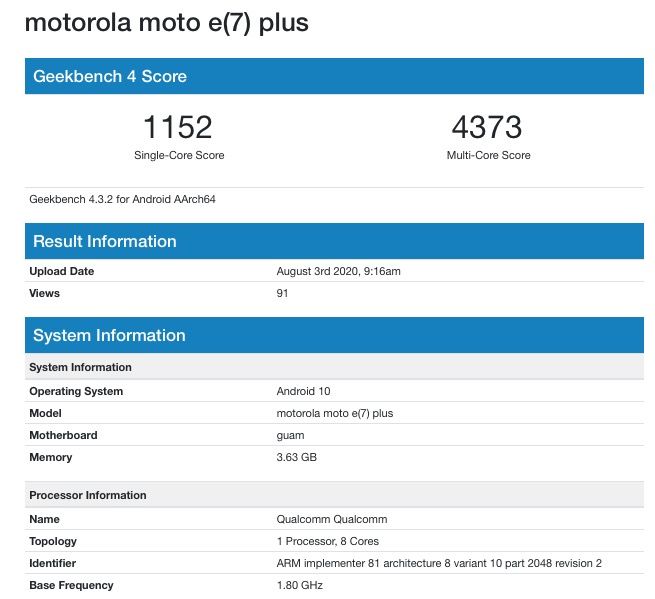Click the processor Name label
655x599 pixels.
click(x=44, y=519)
